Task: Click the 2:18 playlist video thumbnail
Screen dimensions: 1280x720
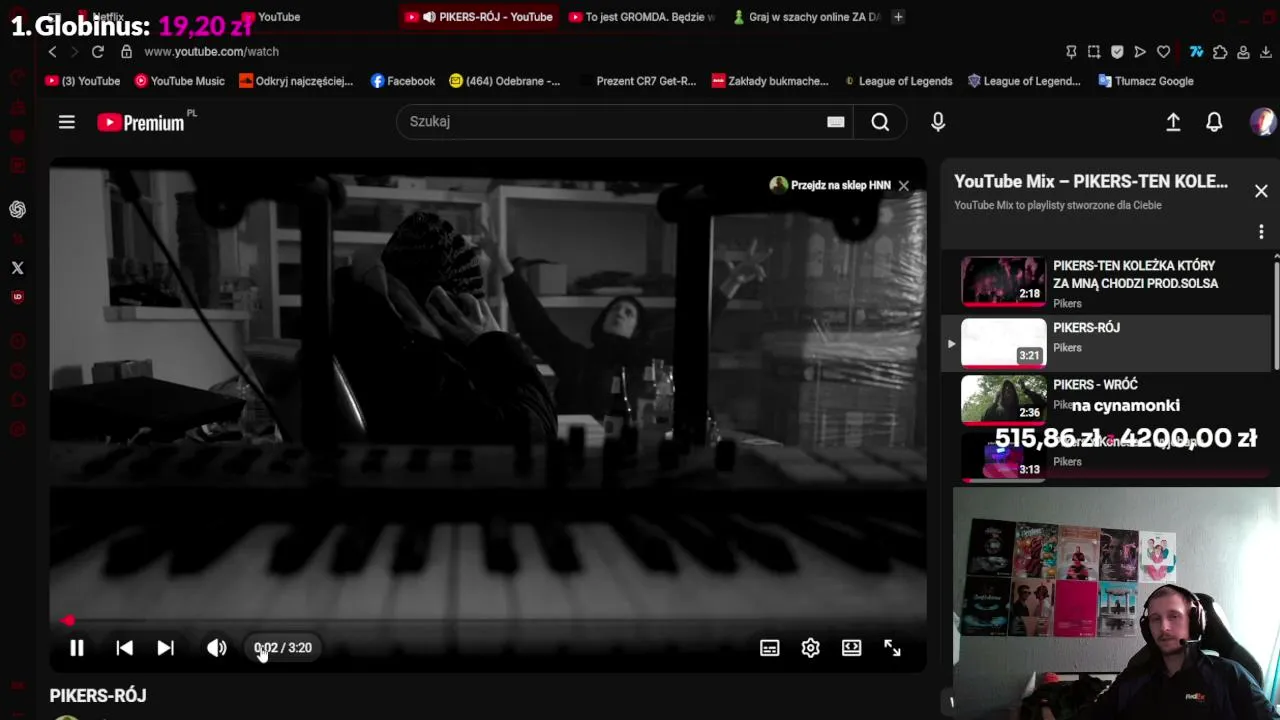Action: click(x=1003, y=282)
